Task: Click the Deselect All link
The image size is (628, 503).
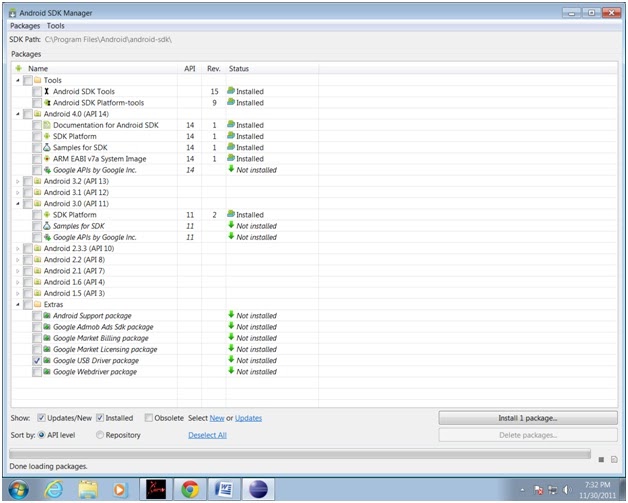Action: [207, 435]
